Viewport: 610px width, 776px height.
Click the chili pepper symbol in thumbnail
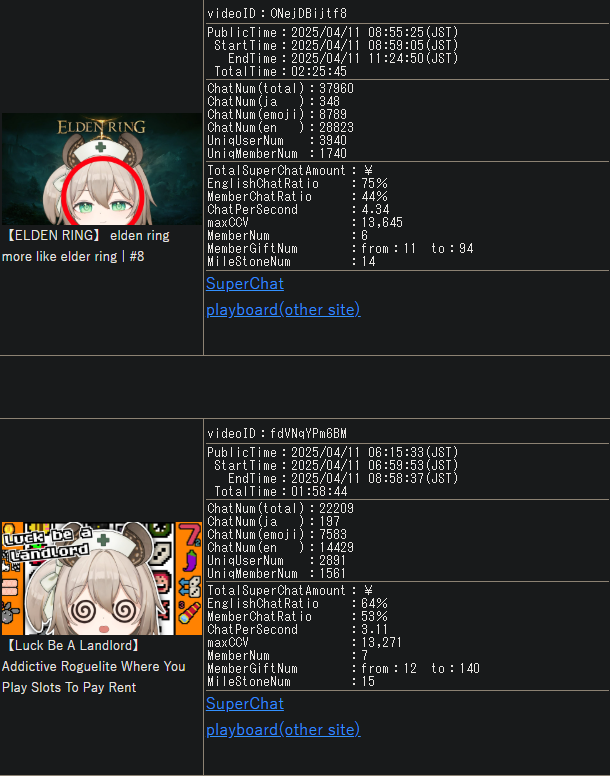190,561
